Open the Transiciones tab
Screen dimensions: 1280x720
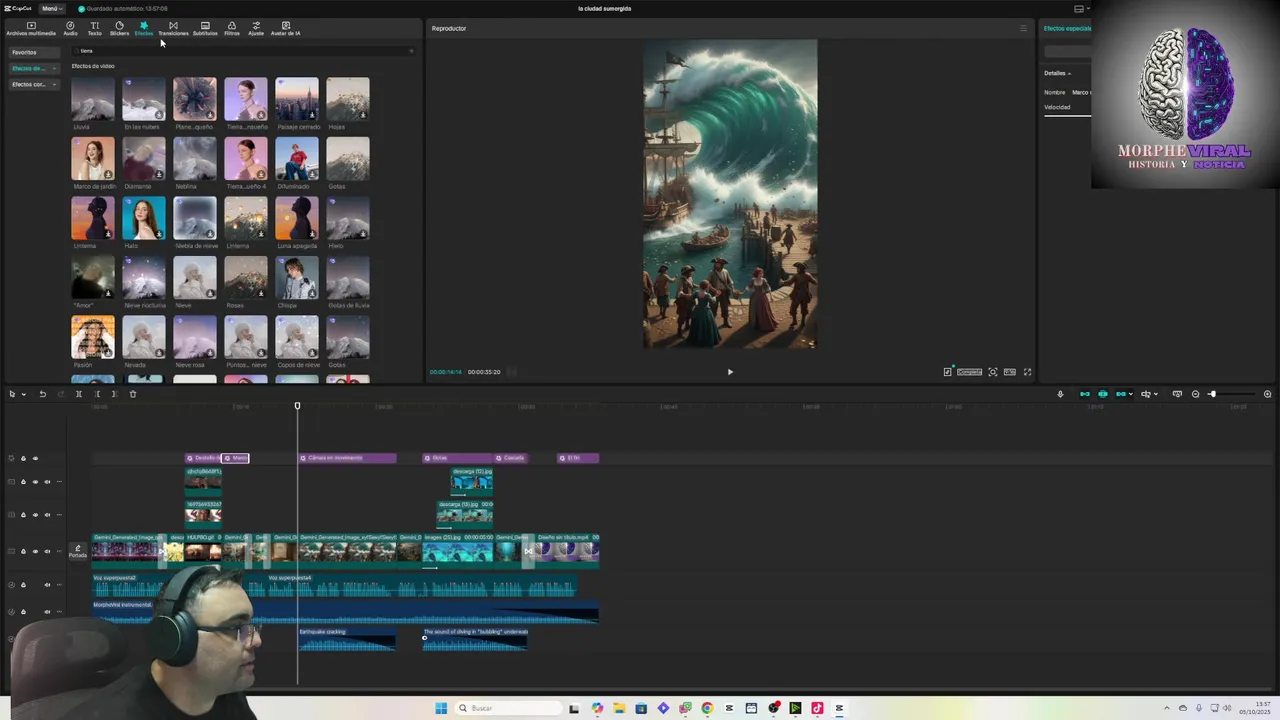[173, 28]
